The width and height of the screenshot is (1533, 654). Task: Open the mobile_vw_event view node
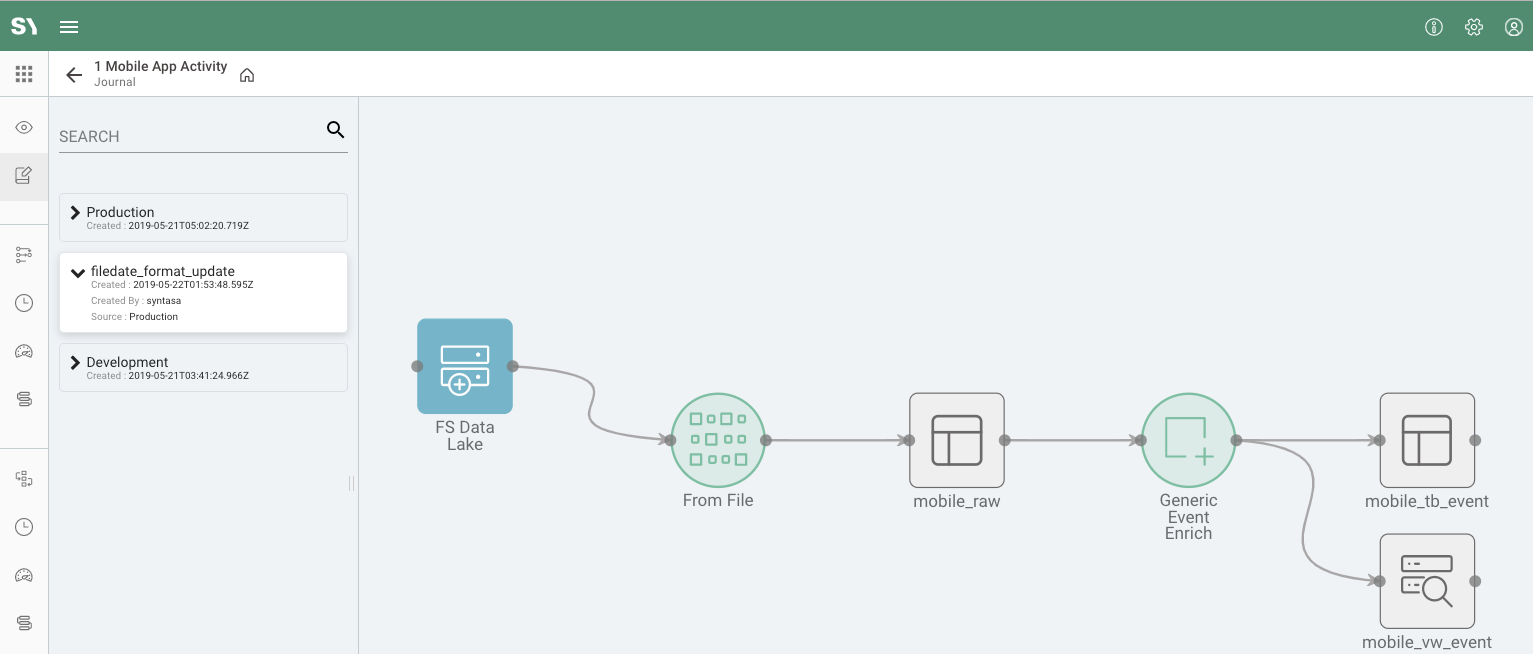tap(1427, 581)
